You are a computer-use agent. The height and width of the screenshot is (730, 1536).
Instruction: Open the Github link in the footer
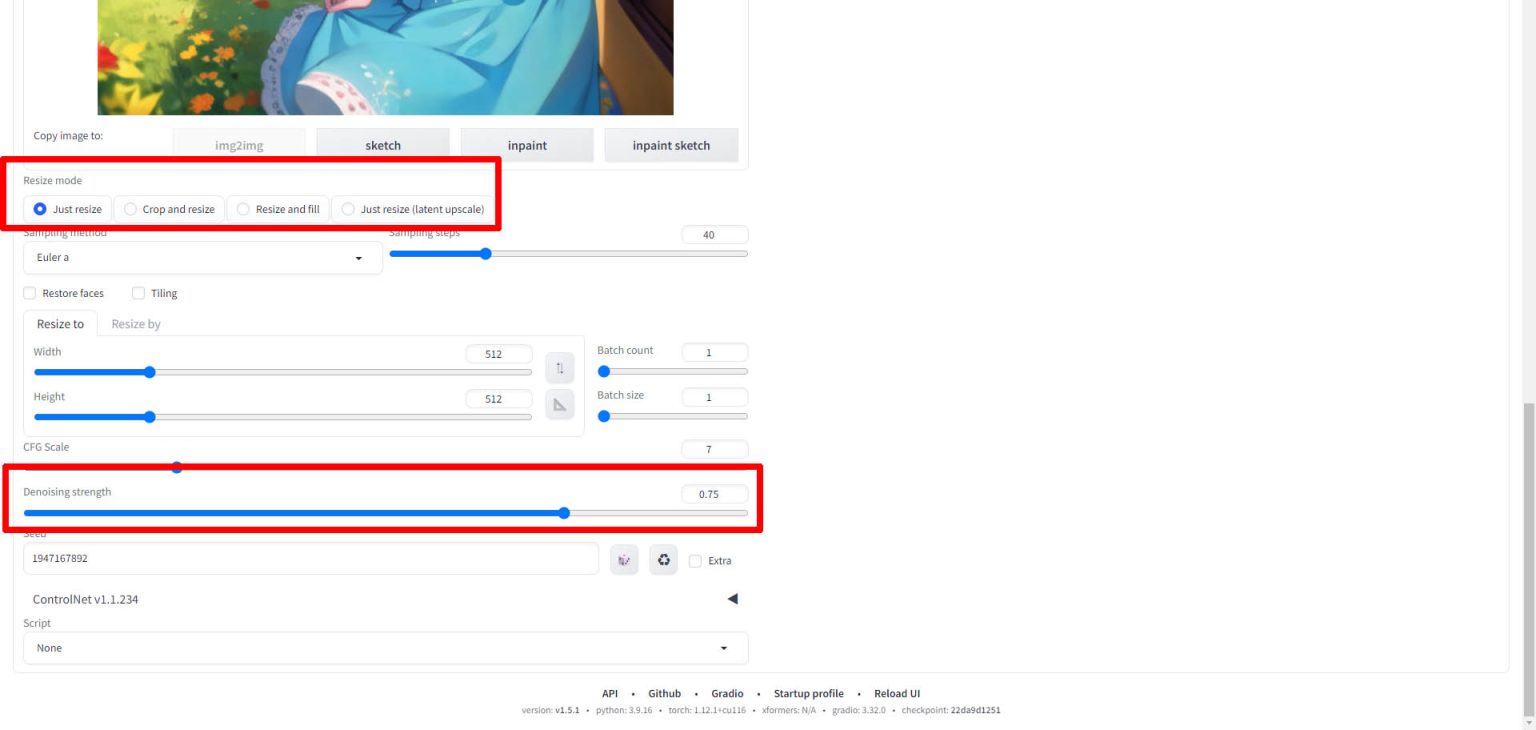664,693
